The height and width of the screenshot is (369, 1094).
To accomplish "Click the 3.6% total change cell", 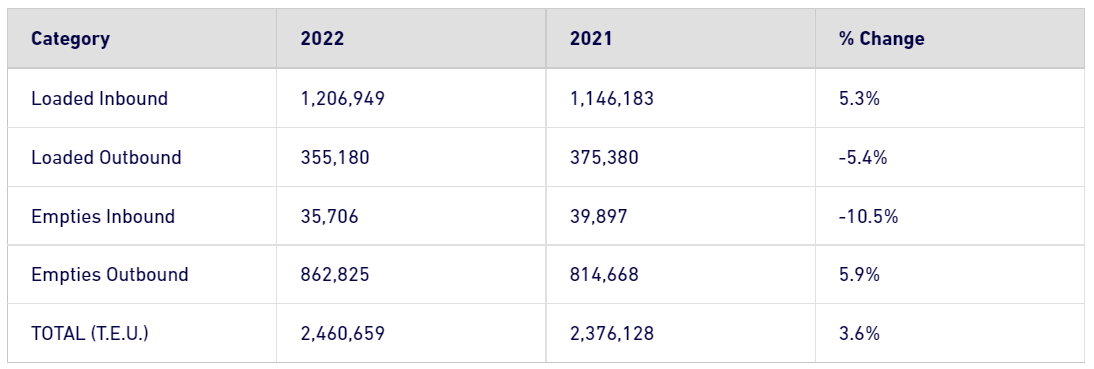I will pos(860,333).
